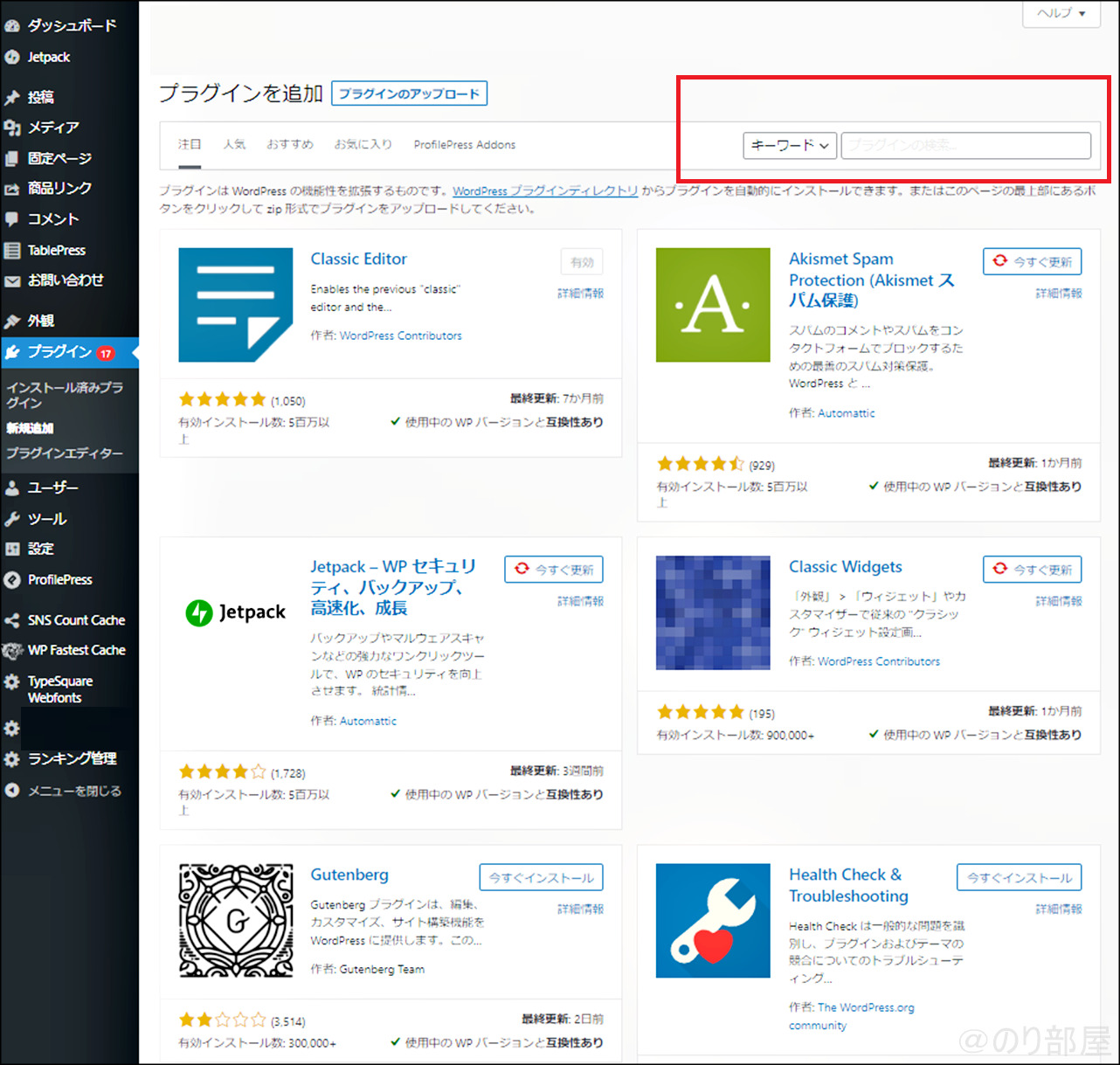Open WP Fastest Cache cheetah icon
This screenshot has width=1120, height=1065.
pos(12,651)
